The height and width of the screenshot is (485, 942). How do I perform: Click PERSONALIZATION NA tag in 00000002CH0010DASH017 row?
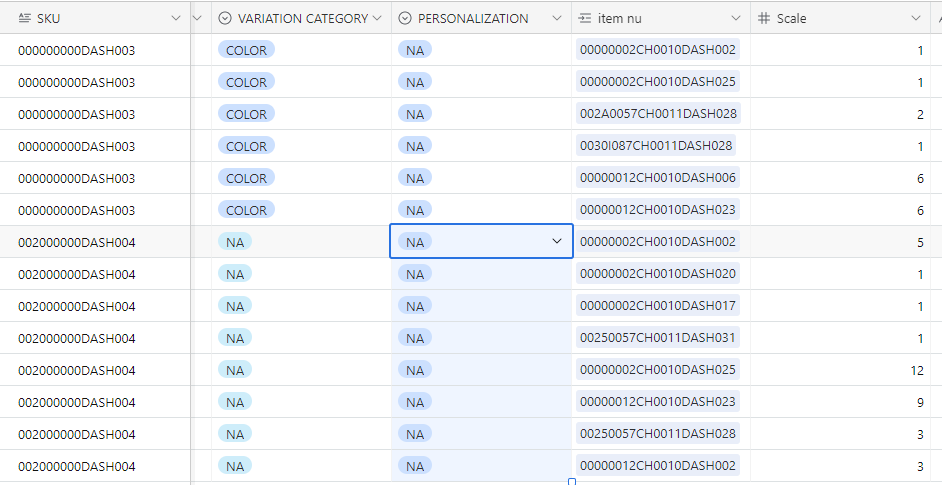click(x=415, y=306)
